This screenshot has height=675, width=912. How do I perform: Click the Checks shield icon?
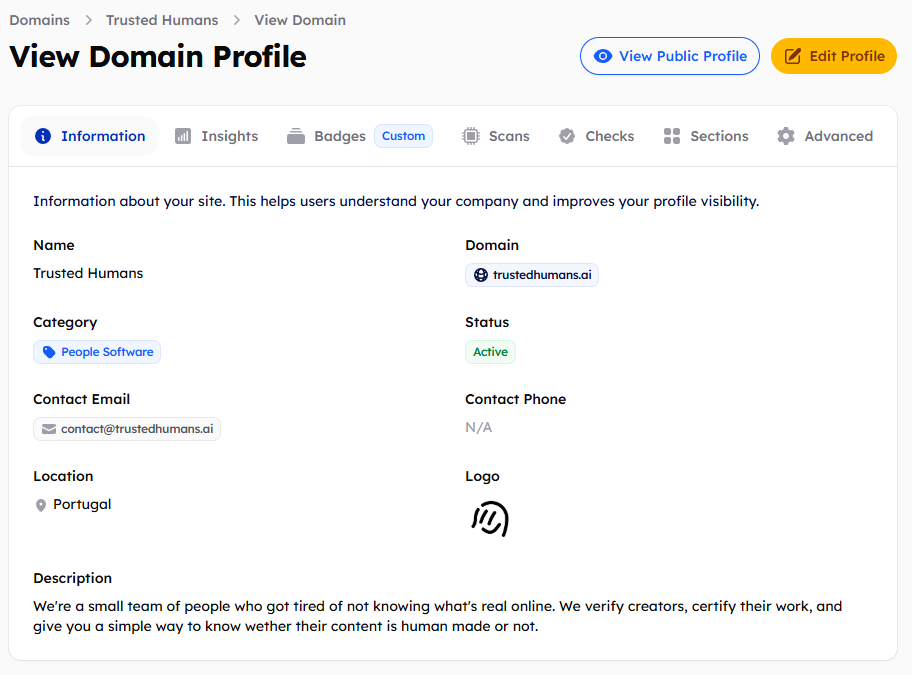click(567, 136)
